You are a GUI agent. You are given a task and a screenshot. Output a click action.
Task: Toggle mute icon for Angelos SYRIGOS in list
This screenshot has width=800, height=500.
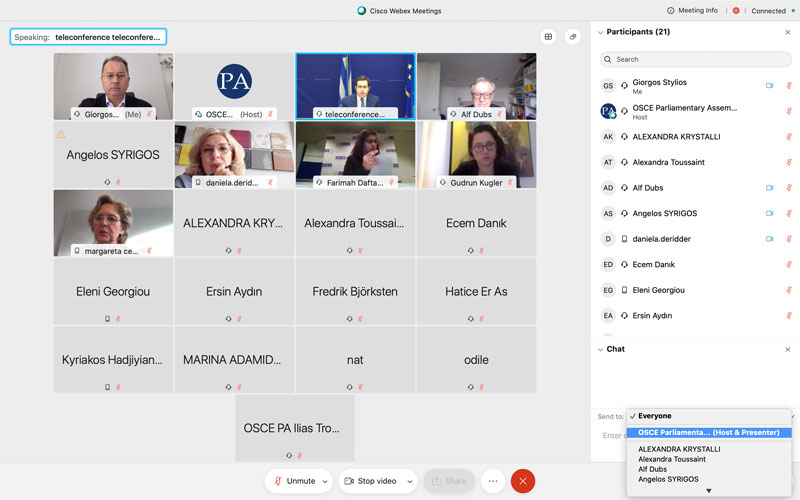pos(788,213)
